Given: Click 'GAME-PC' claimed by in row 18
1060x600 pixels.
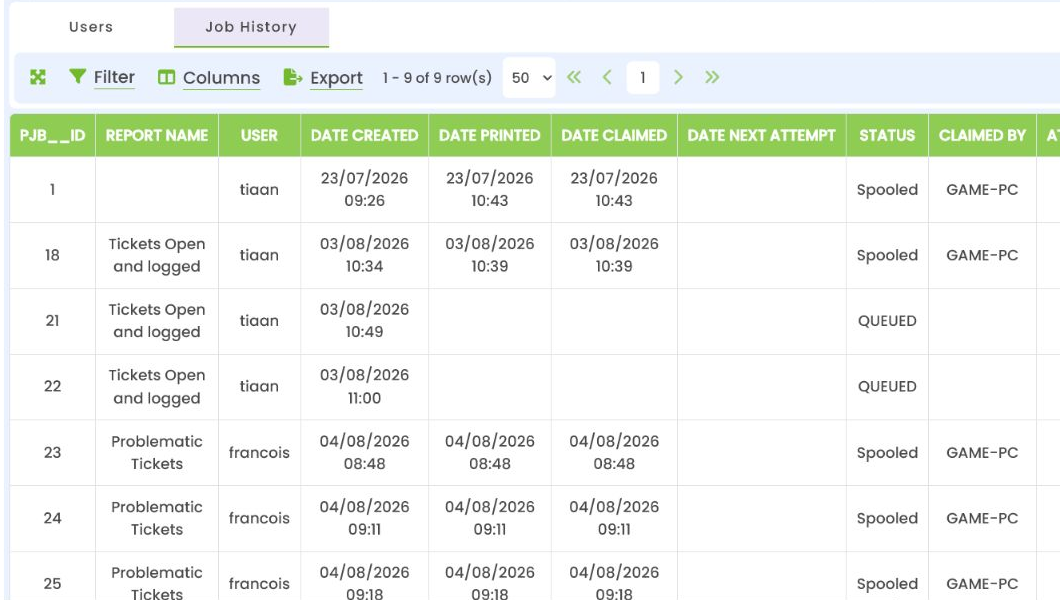Looking at the screenshot, I should coord(982,255).
